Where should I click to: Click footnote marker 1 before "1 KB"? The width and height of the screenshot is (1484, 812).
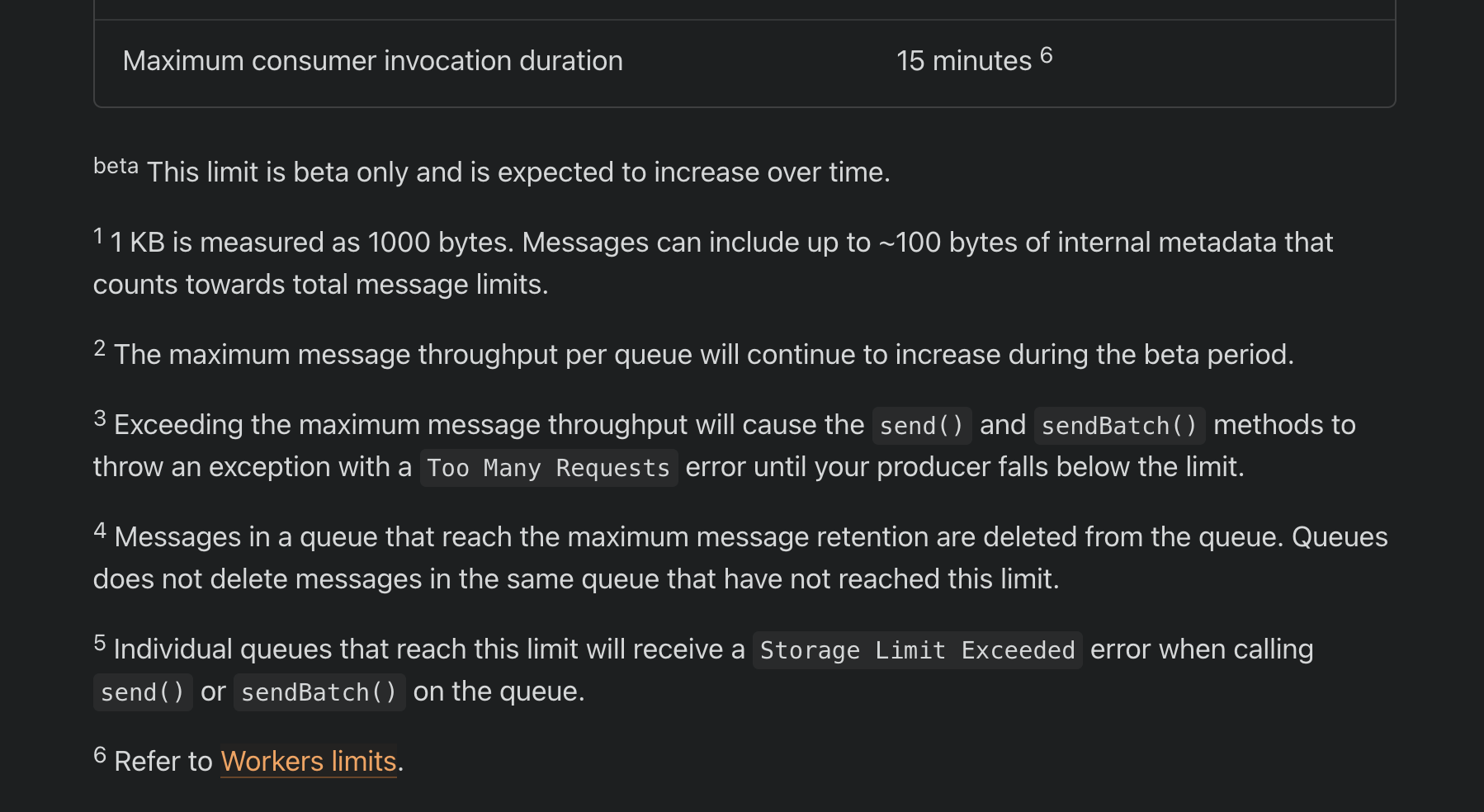(98, 237)
